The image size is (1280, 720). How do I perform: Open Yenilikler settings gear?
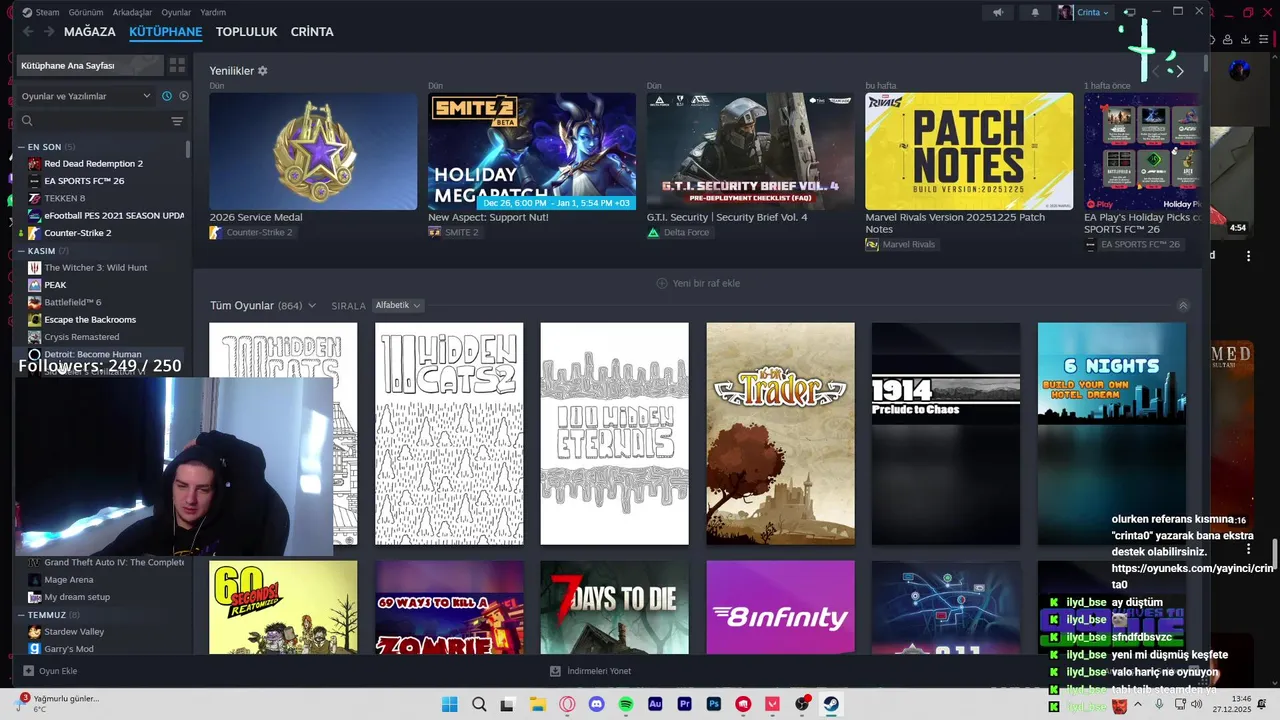[x=263, y=71]
